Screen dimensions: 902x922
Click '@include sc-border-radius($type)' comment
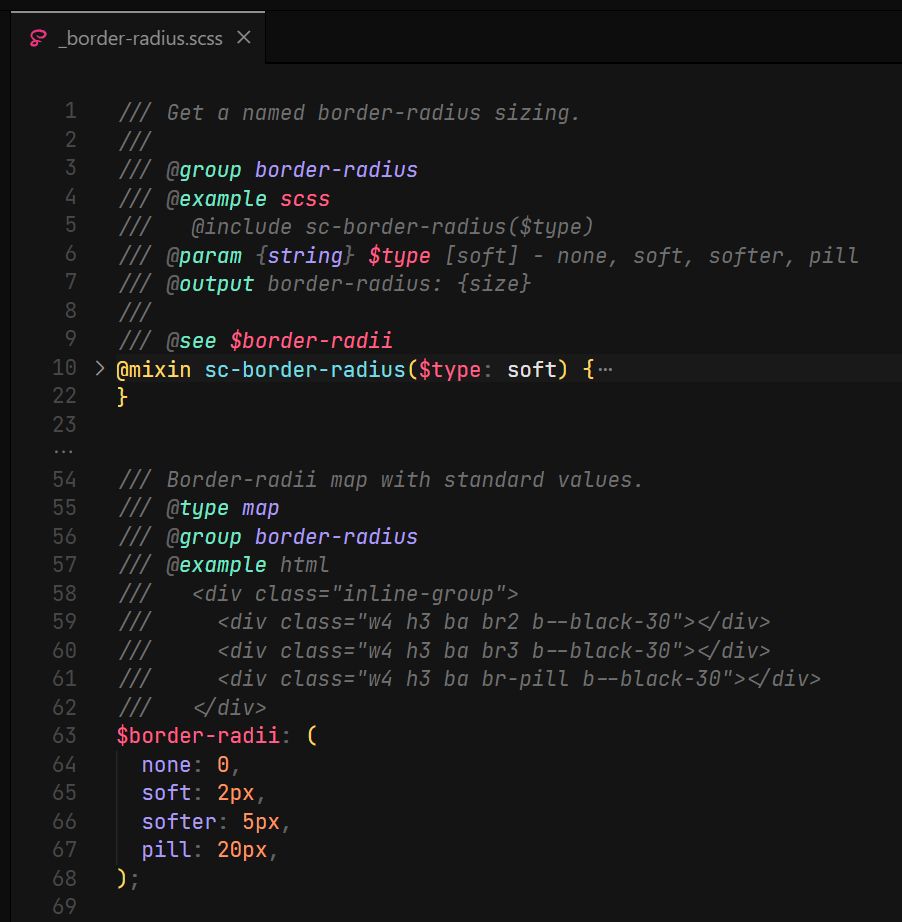coord(392,227)
